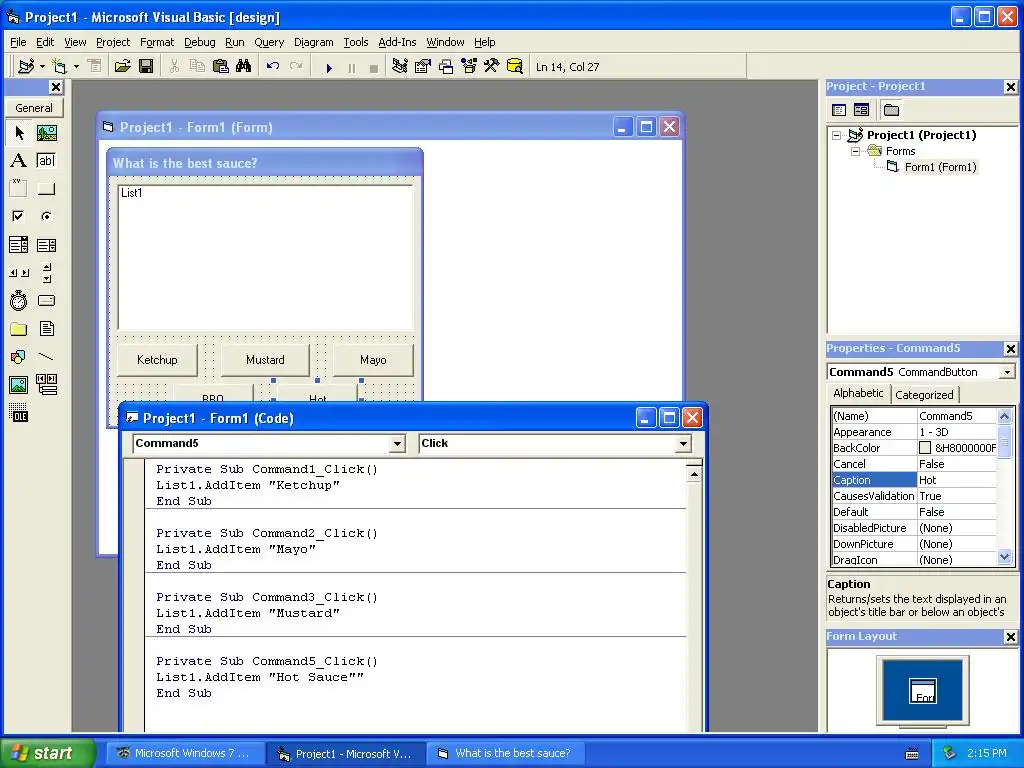Select Form1 (Form1) in project tree
Screen dimensions: 1024x768
click(940, 168)
